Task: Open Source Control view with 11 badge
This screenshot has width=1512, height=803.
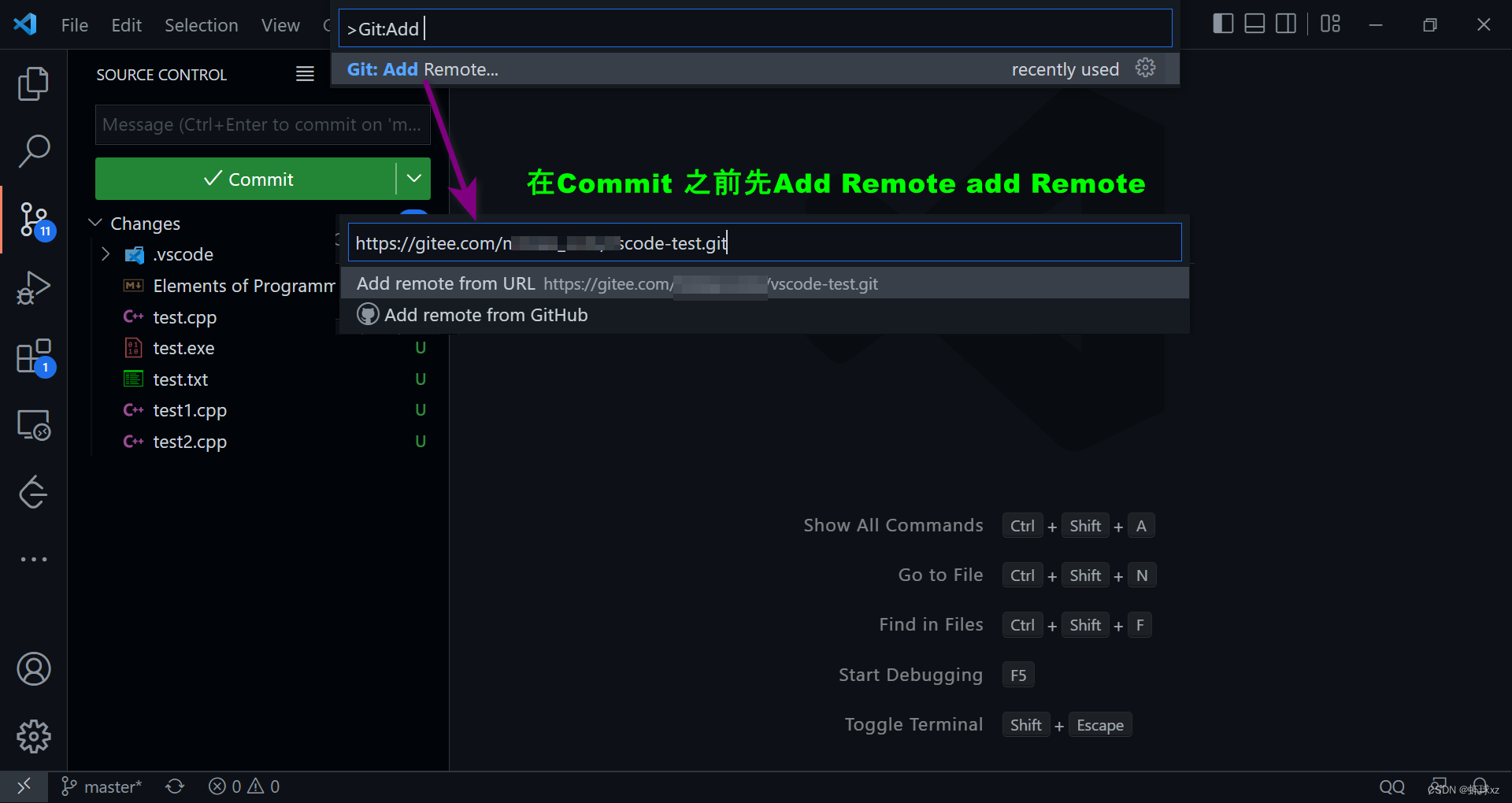Action: [35, 220]
